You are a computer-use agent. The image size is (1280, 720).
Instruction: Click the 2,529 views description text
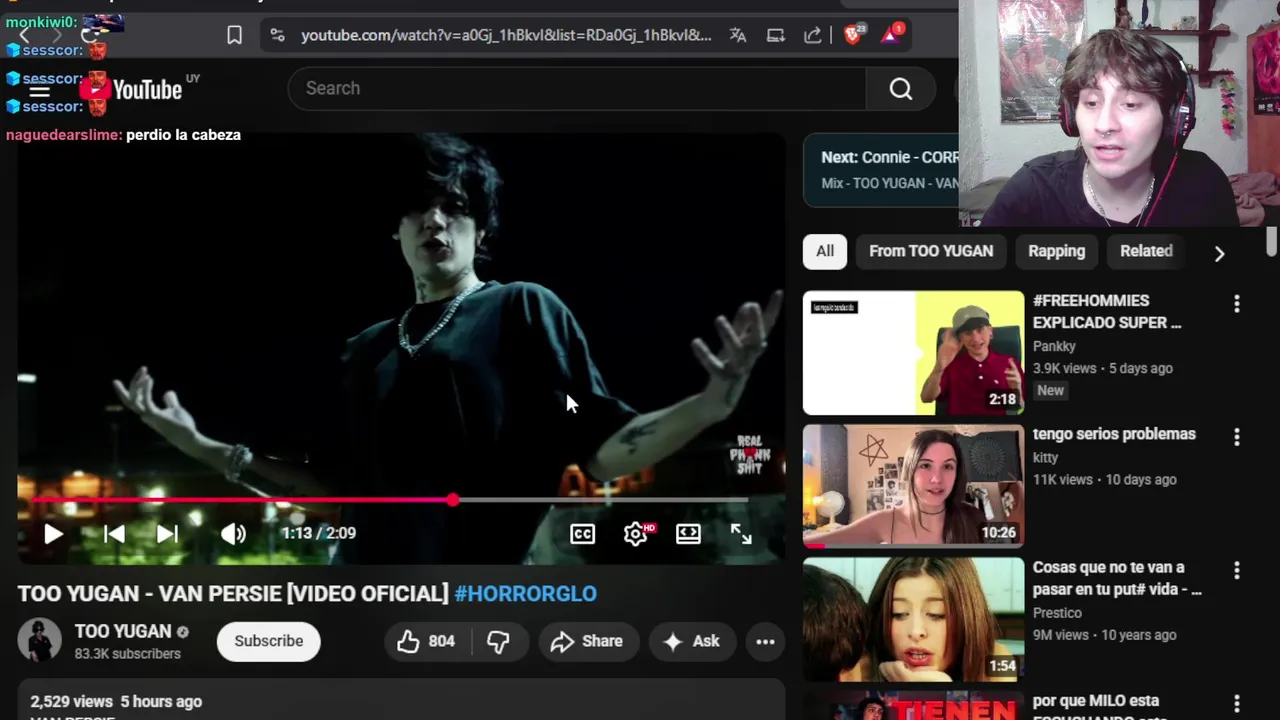tap(116, 701)
